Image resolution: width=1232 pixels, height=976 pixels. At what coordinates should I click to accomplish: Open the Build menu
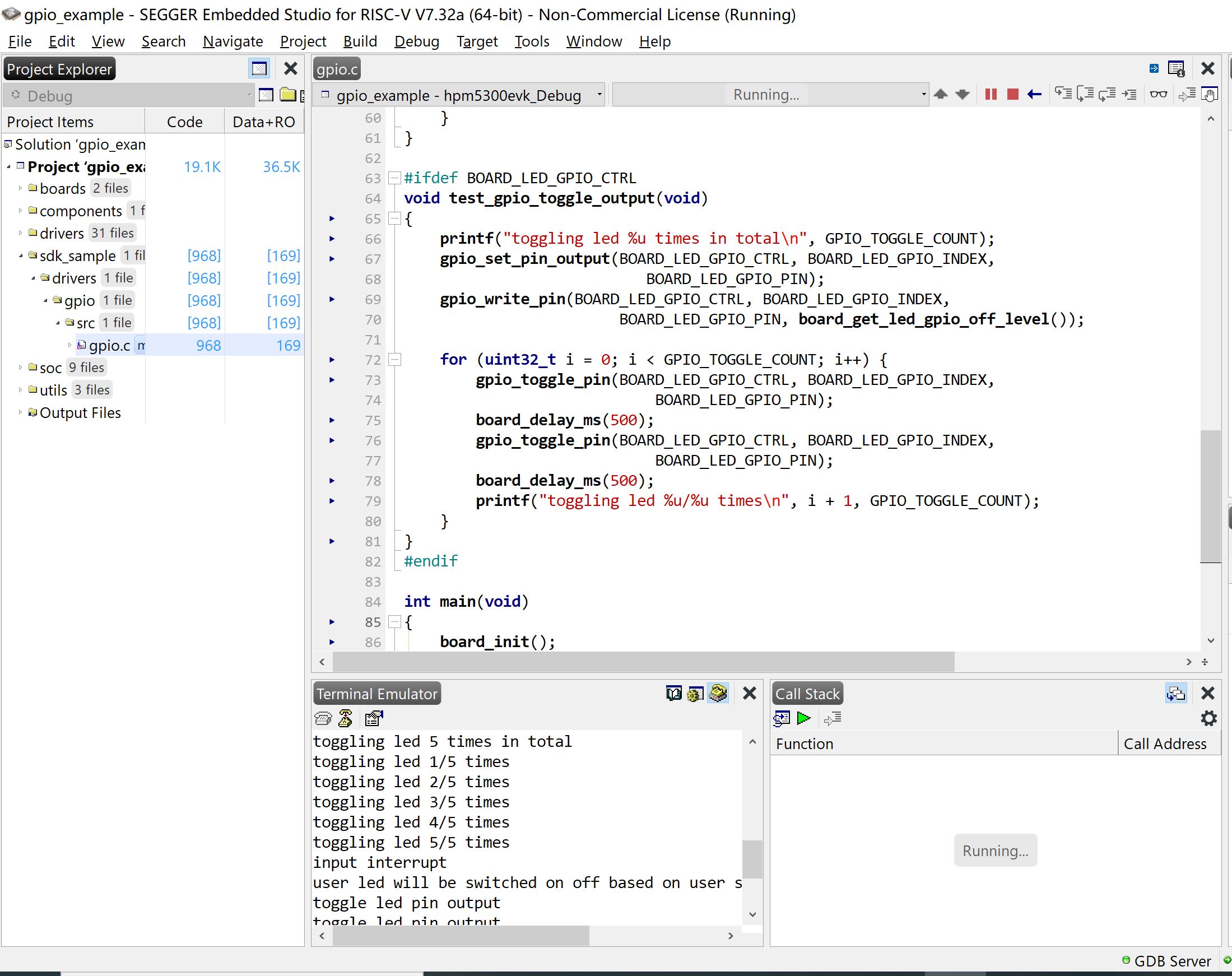[360, 41]
